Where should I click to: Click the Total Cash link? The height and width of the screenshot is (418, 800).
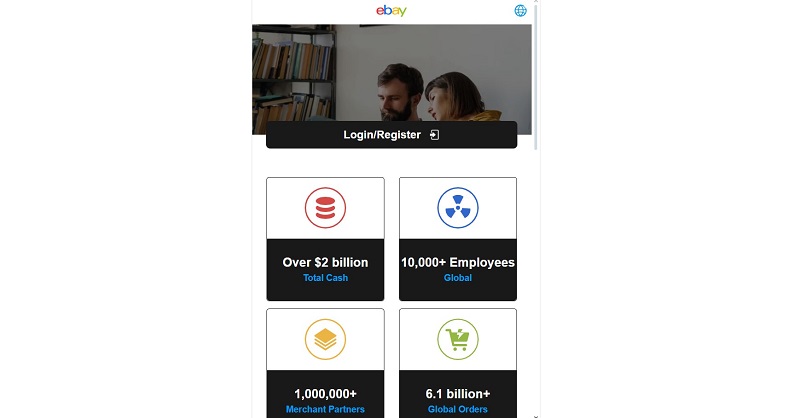click(x=326, y=278)
